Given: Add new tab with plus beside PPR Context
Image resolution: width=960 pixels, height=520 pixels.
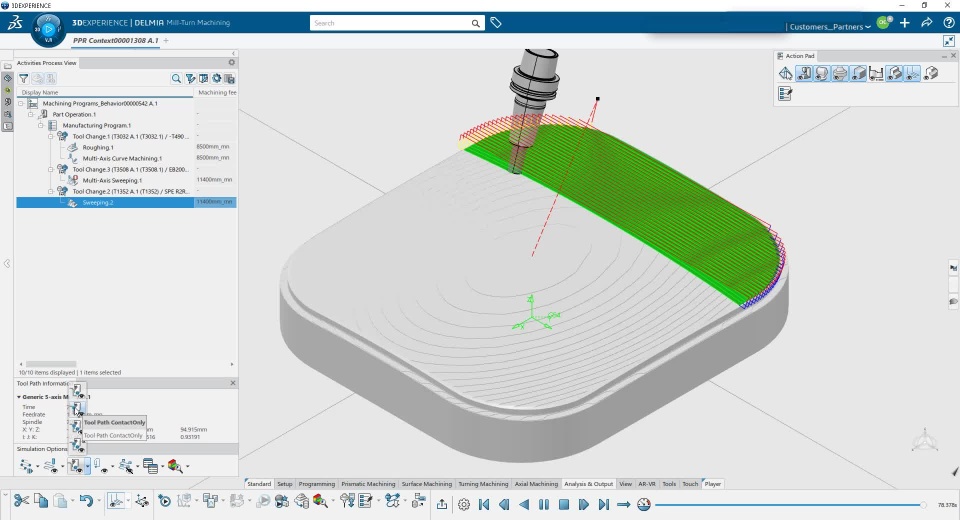Looking at the screenshot, I should tap(166, 40).
